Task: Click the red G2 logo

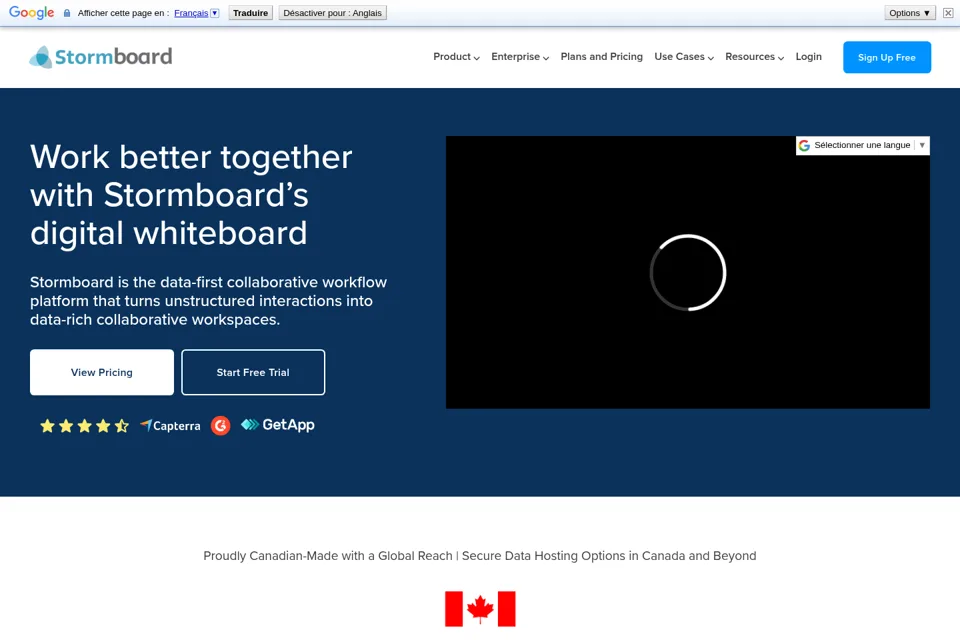Action: tap(220, 426)
